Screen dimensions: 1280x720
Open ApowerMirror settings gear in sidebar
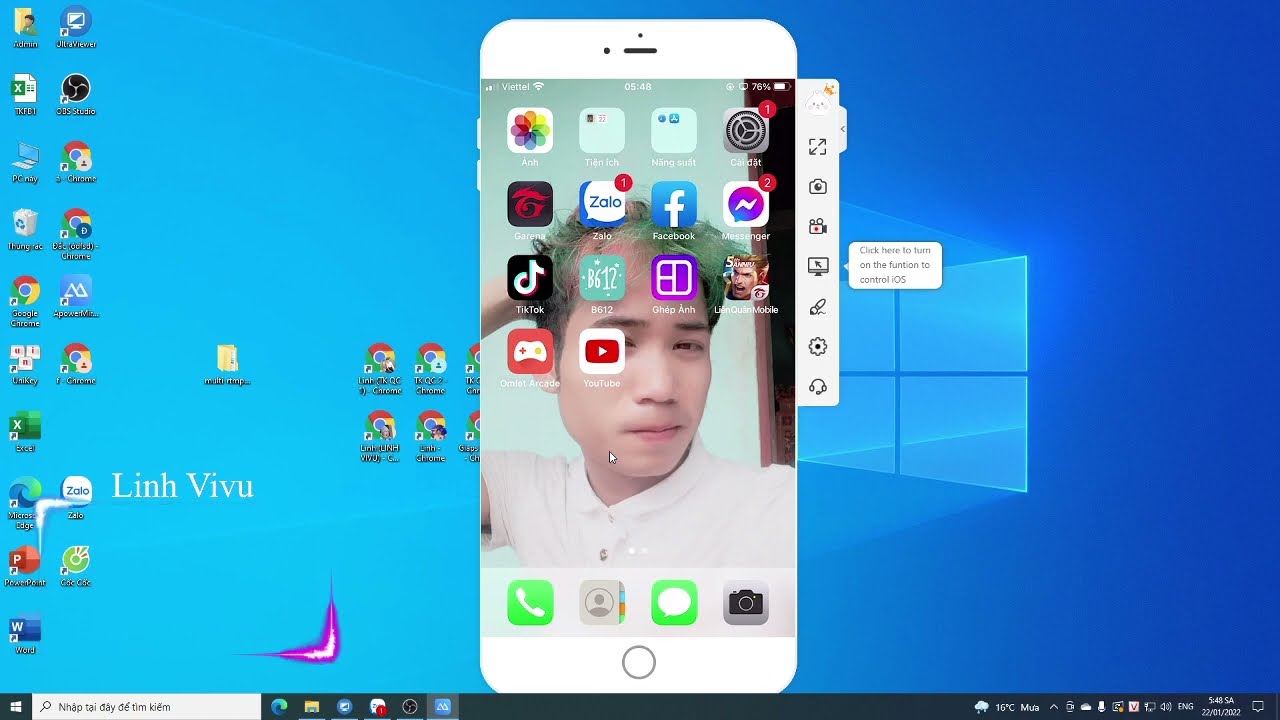click(818, 347)
